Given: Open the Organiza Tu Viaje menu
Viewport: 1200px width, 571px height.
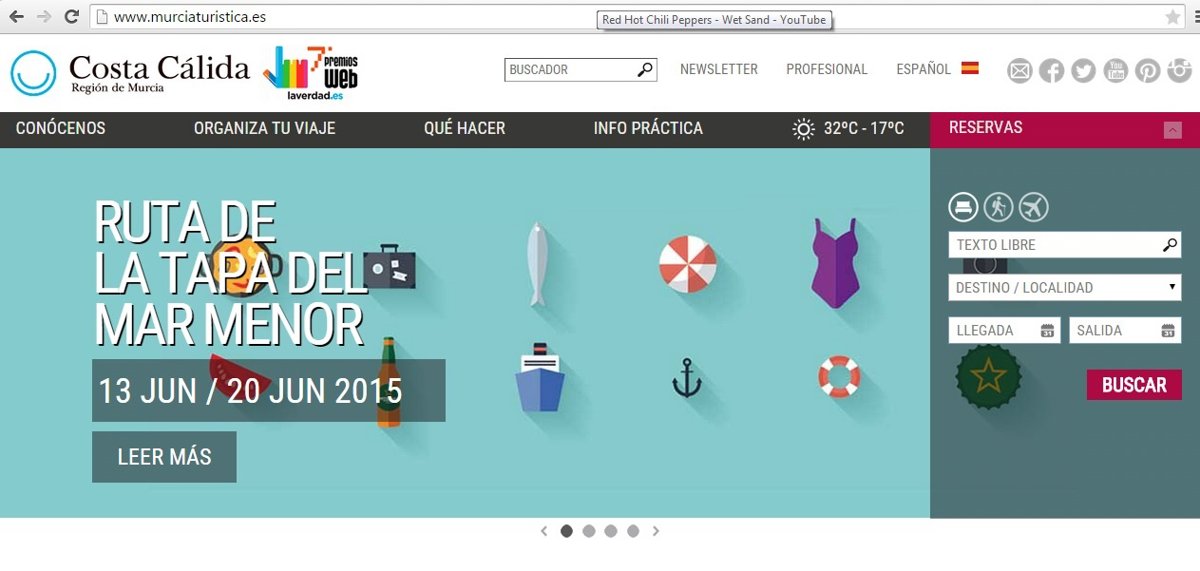Looking at the screenshot, I should coord(264,129).
